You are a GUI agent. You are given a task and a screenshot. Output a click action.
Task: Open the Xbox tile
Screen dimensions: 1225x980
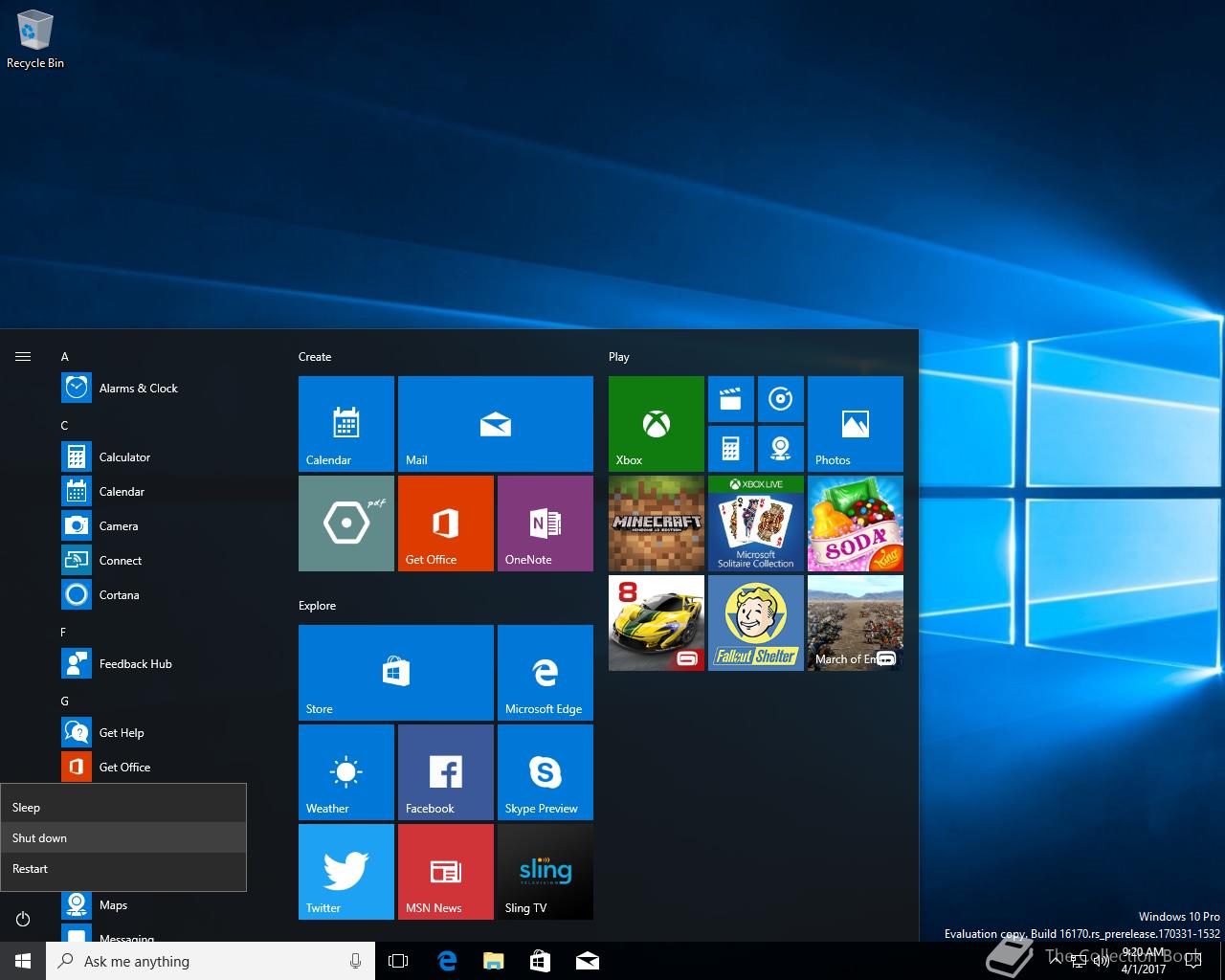(x=657, y=424)
